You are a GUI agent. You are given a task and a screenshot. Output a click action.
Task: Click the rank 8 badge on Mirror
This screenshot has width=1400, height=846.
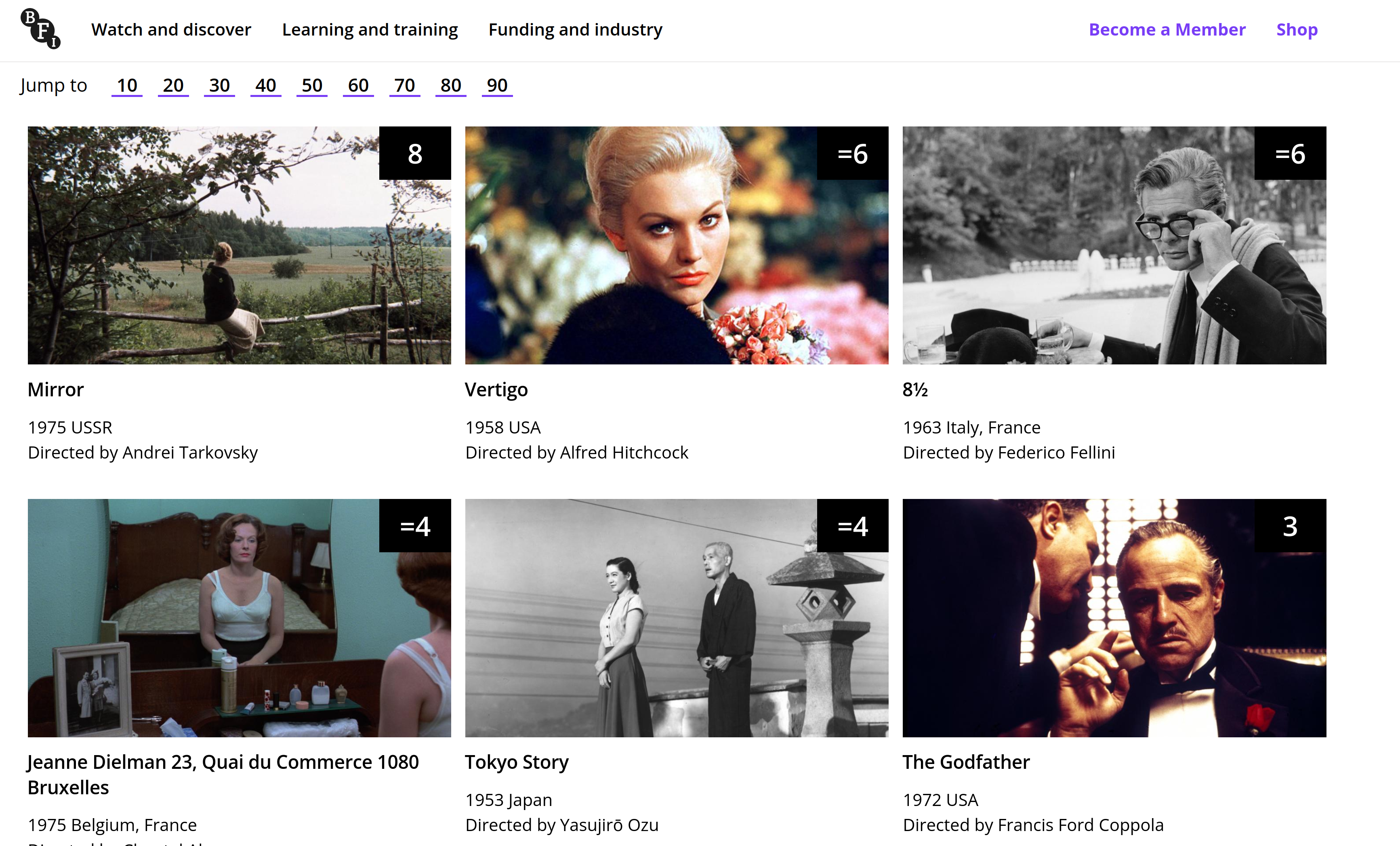coord(415,153)
